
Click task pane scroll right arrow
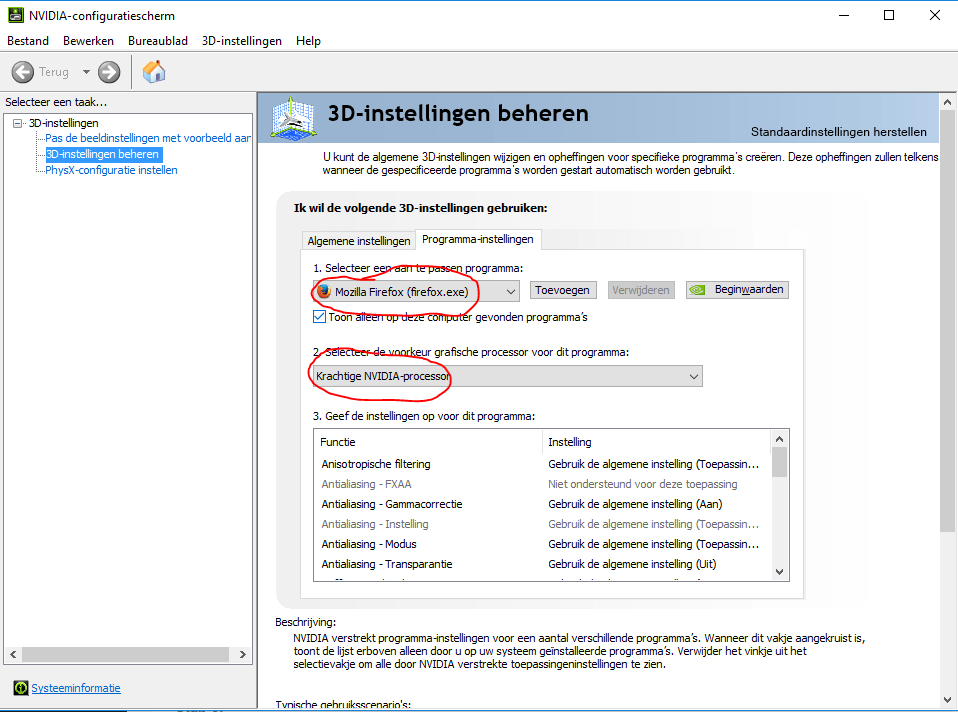[x=243, y=654]
